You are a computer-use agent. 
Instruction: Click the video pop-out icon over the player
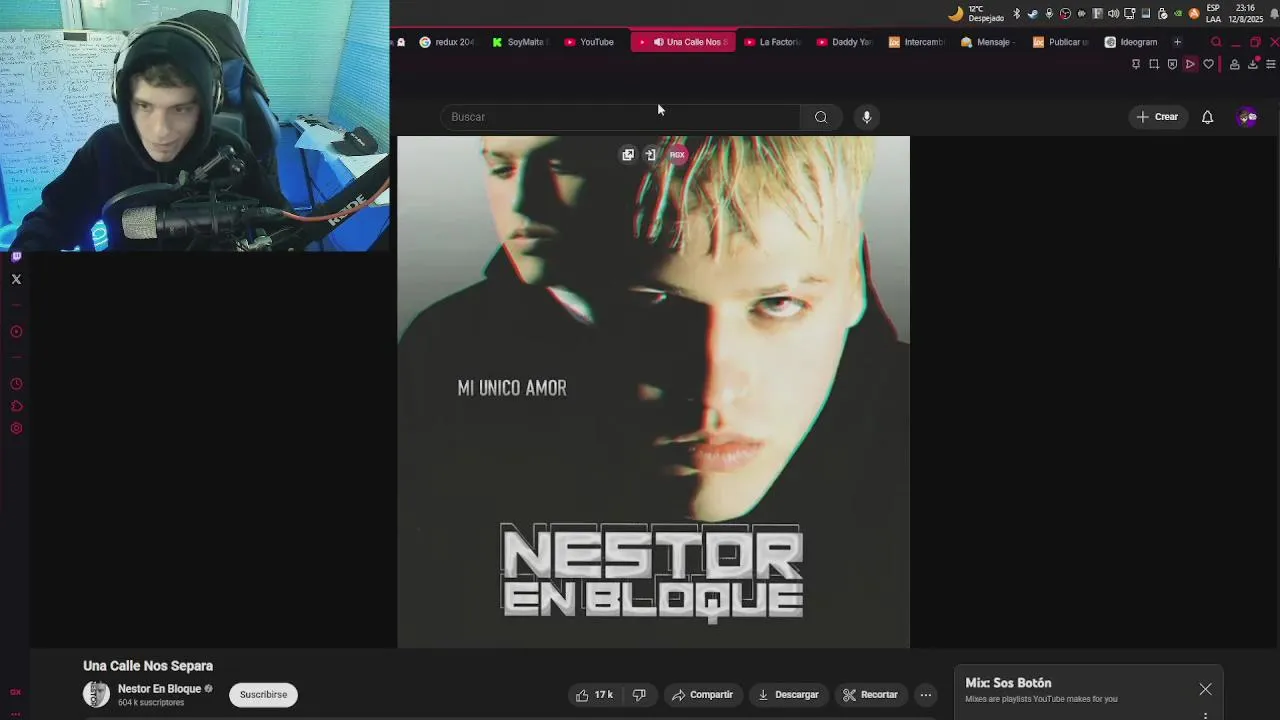(628, 155)
